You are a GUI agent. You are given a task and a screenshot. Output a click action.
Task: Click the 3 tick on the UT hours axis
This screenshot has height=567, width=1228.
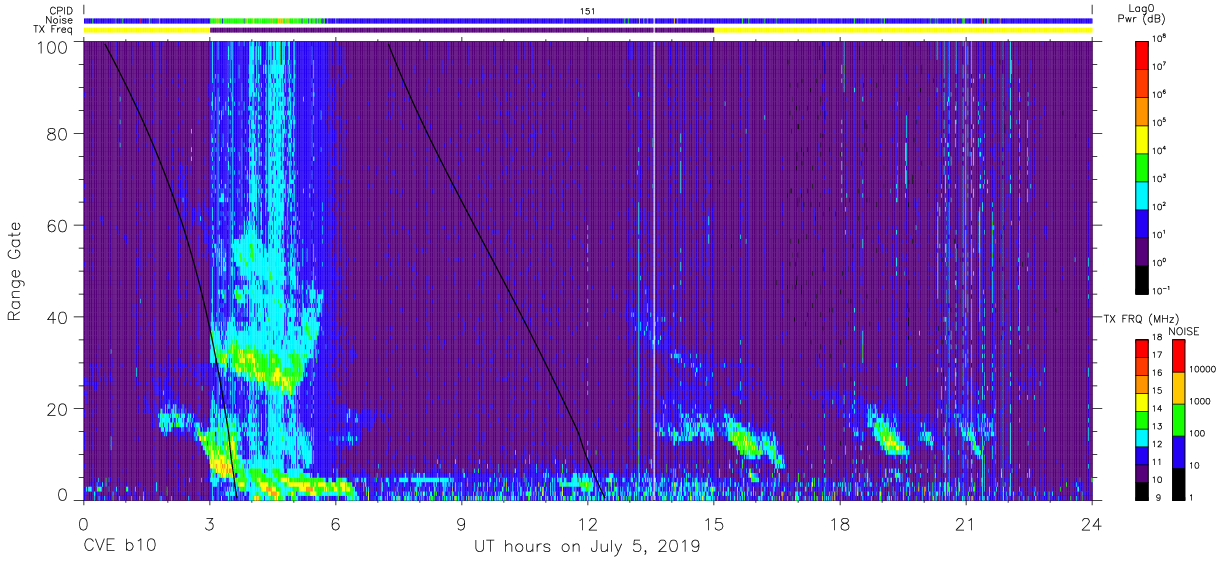pyautogui.click(x=209, y=523)
